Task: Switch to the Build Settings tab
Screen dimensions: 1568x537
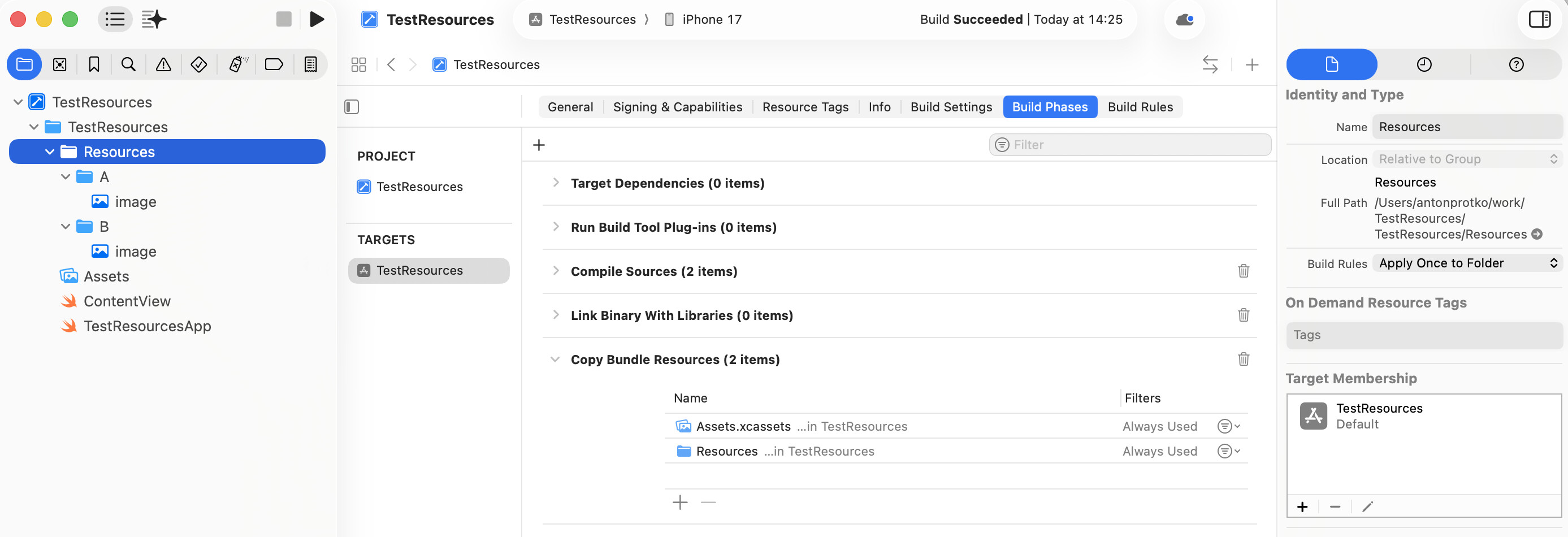Action: coord(951,107)
